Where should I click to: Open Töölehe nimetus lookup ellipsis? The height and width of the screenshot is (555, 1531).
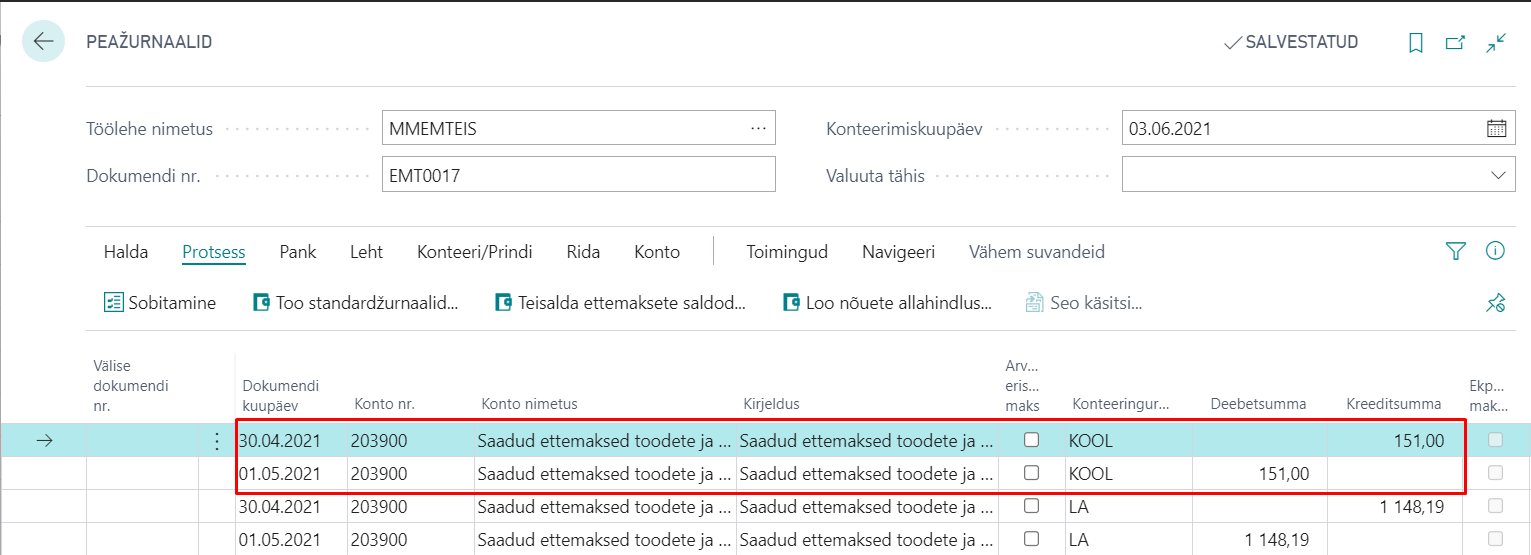pos(758,128)
